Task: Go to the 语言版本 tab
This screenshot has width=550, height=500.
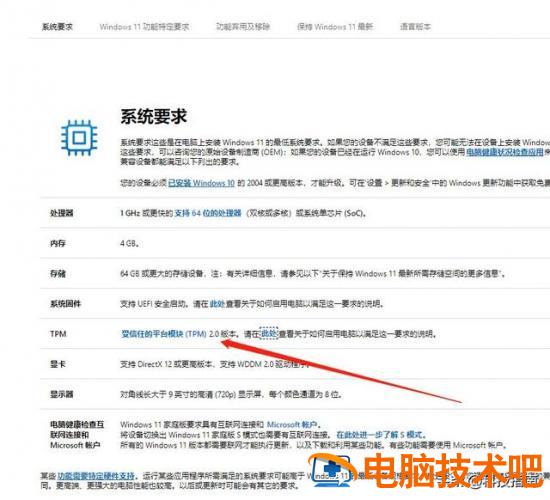Action: [415, 27]
